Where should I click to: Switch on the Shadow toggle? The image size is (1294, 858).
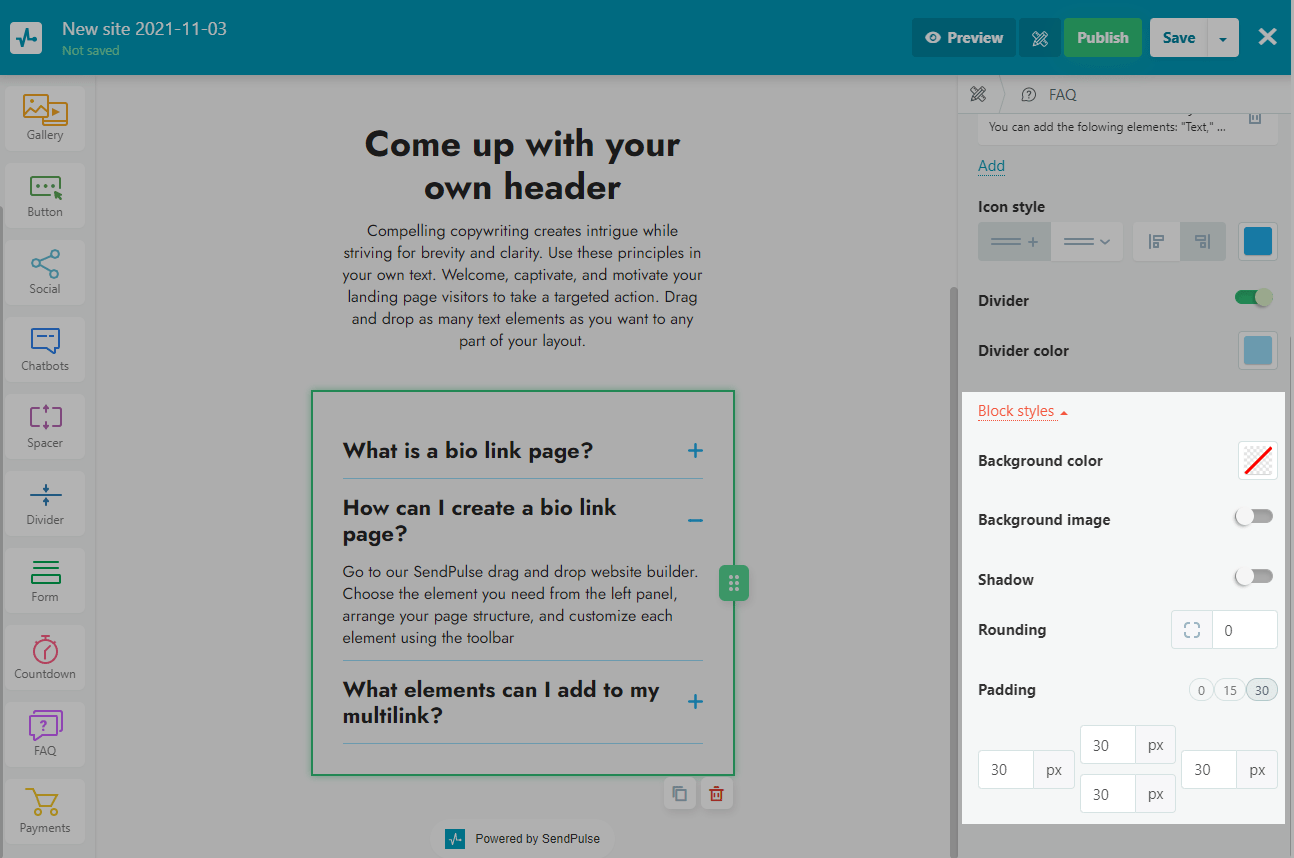click(1254, 577)
